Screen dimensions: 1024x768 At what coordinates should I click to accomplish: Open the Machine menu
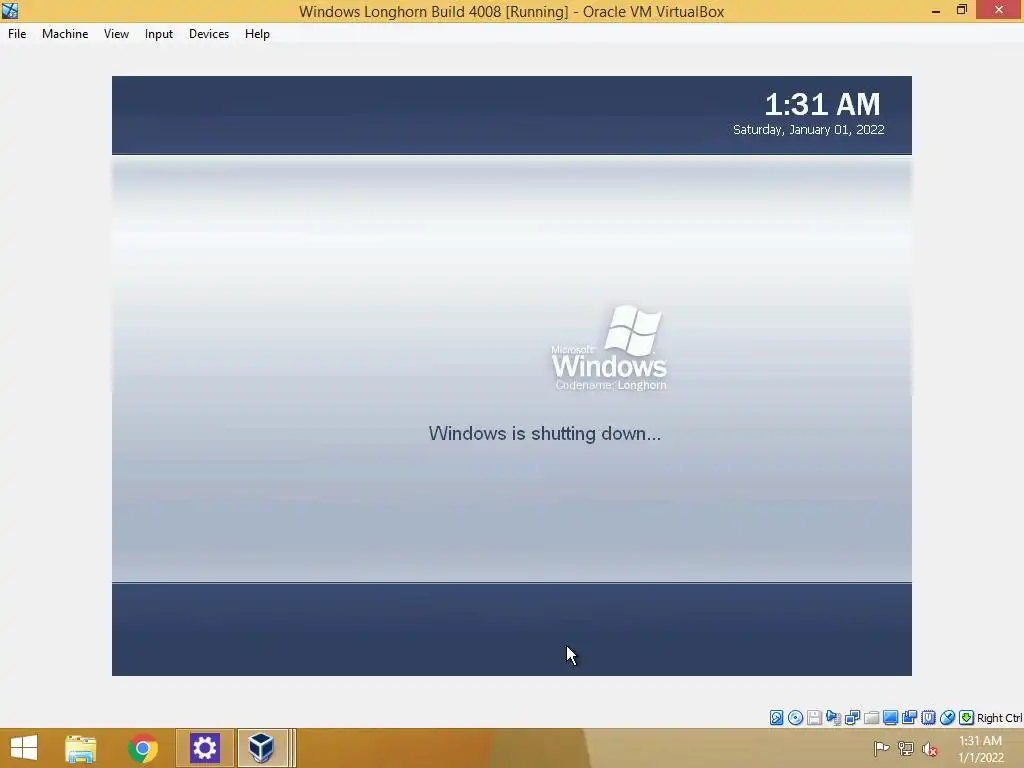pos(65,34)
